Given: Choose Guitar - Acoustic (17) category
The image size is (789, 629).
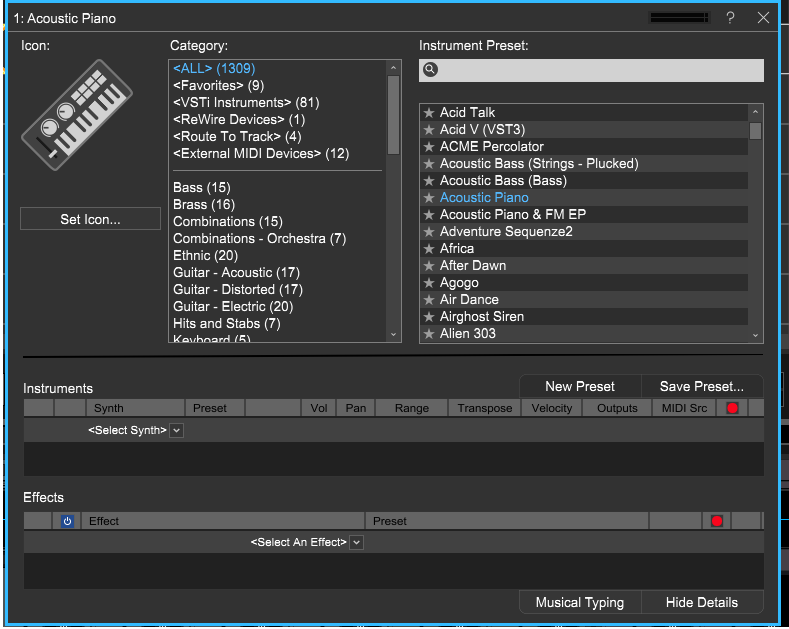Looking at the screenshot, I should [x=236, y=273].
